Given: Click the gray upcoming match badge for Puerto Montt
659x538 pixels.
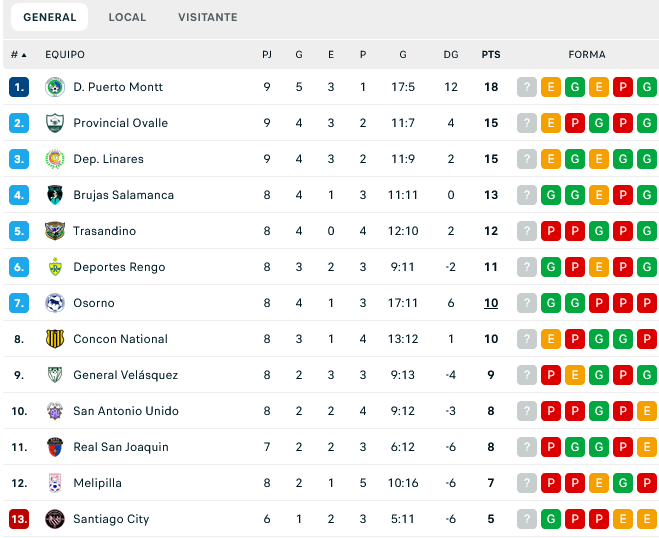Looking at the screenshot, I should [527, 87].
